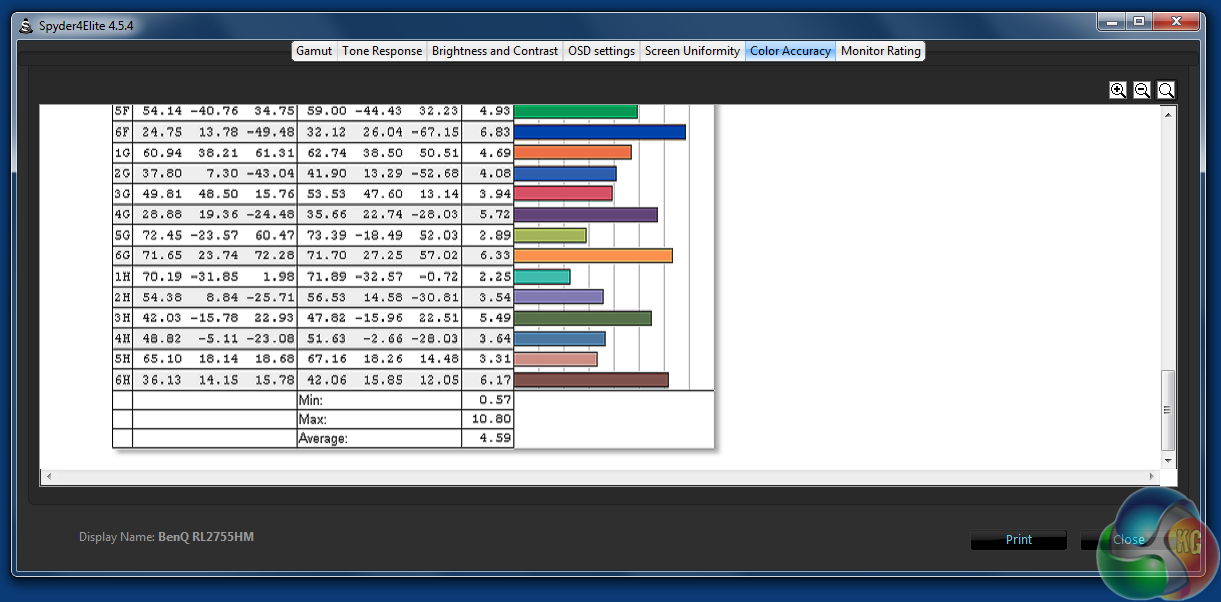Click the vertical scrollbar down arrow
This screenshot has height=602, width=1221.
coord(1169,459)
